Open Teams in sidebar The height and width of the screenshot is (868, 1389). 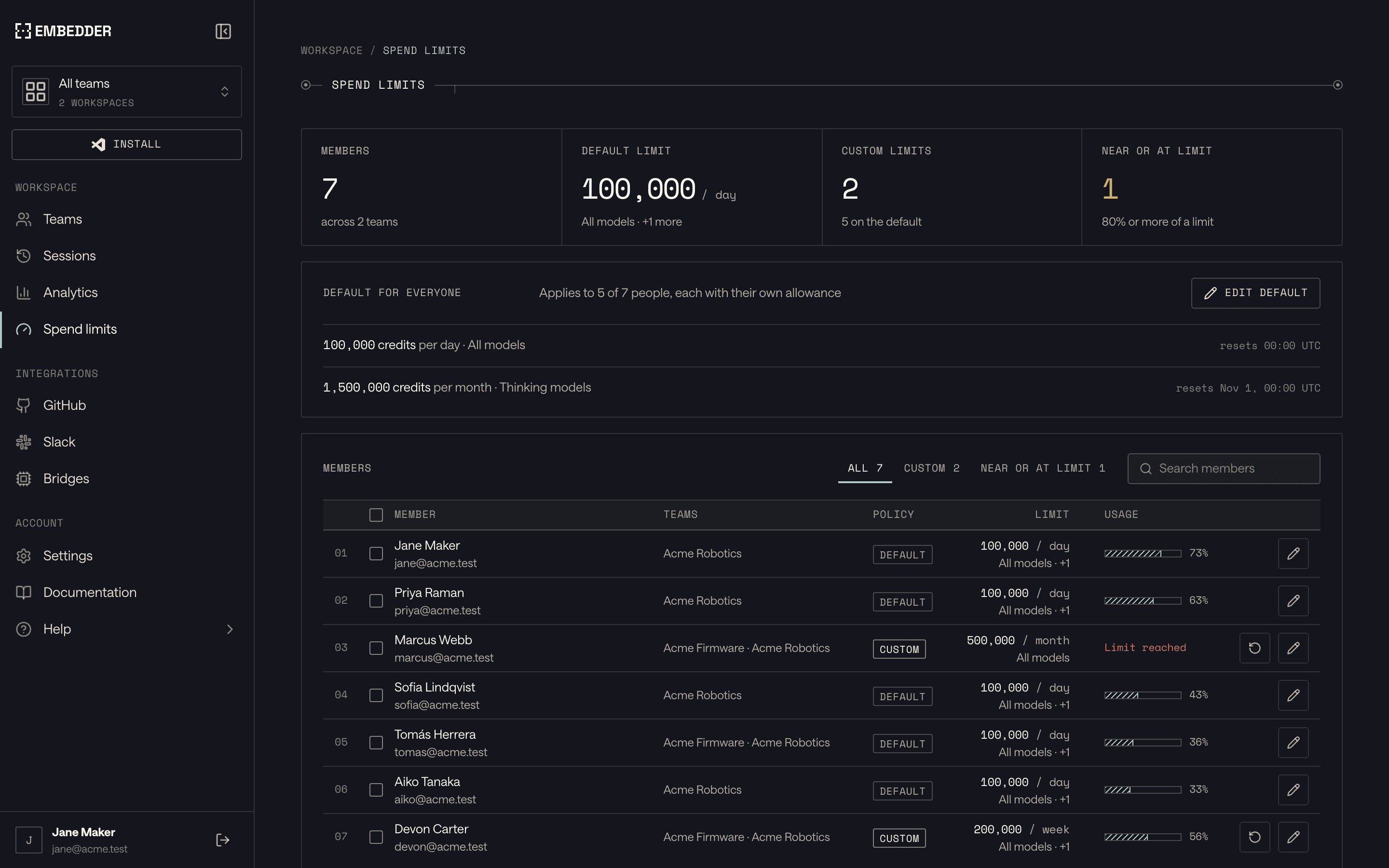pos(127,219)
